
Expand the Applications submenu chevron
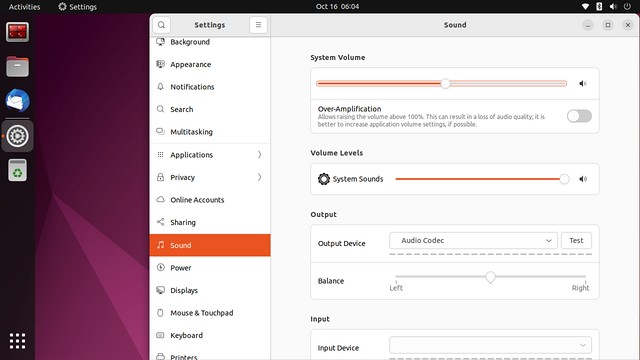[x=260, y=155]
